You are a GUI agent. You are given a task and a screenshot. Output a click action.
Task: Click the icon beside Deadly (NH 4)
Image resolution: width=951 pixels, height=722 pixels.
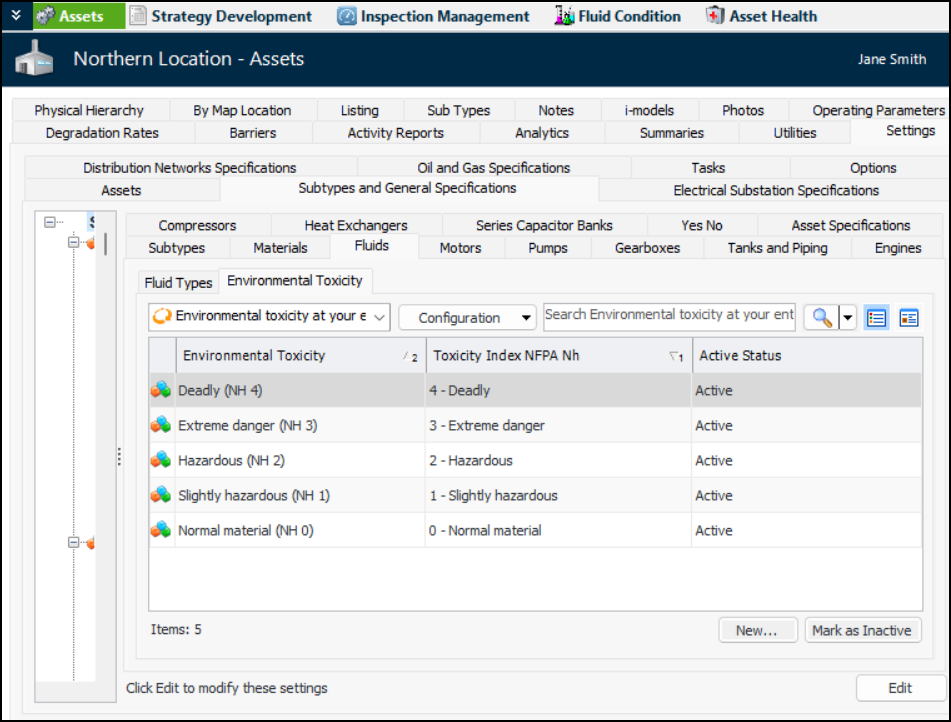pyautogui.click(x=161, y=391)
